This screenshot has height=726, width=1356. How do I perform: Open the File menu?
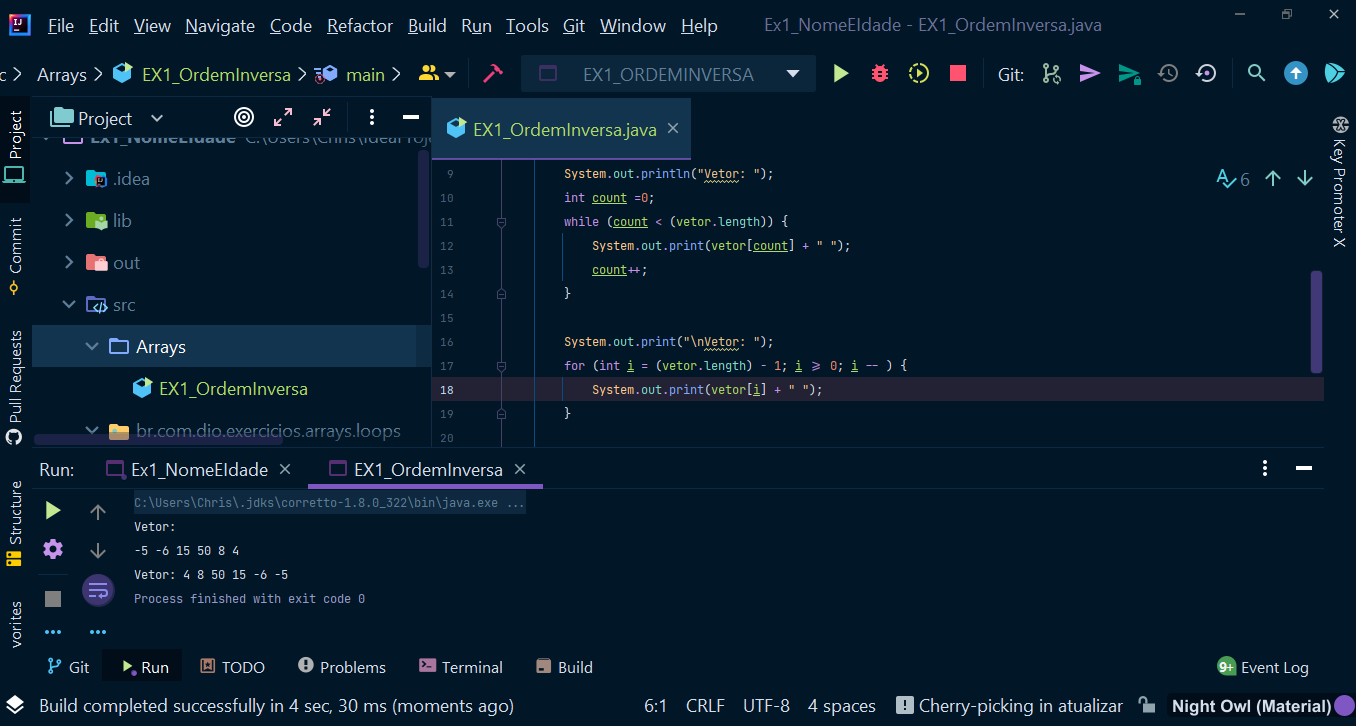coord(61,26)
